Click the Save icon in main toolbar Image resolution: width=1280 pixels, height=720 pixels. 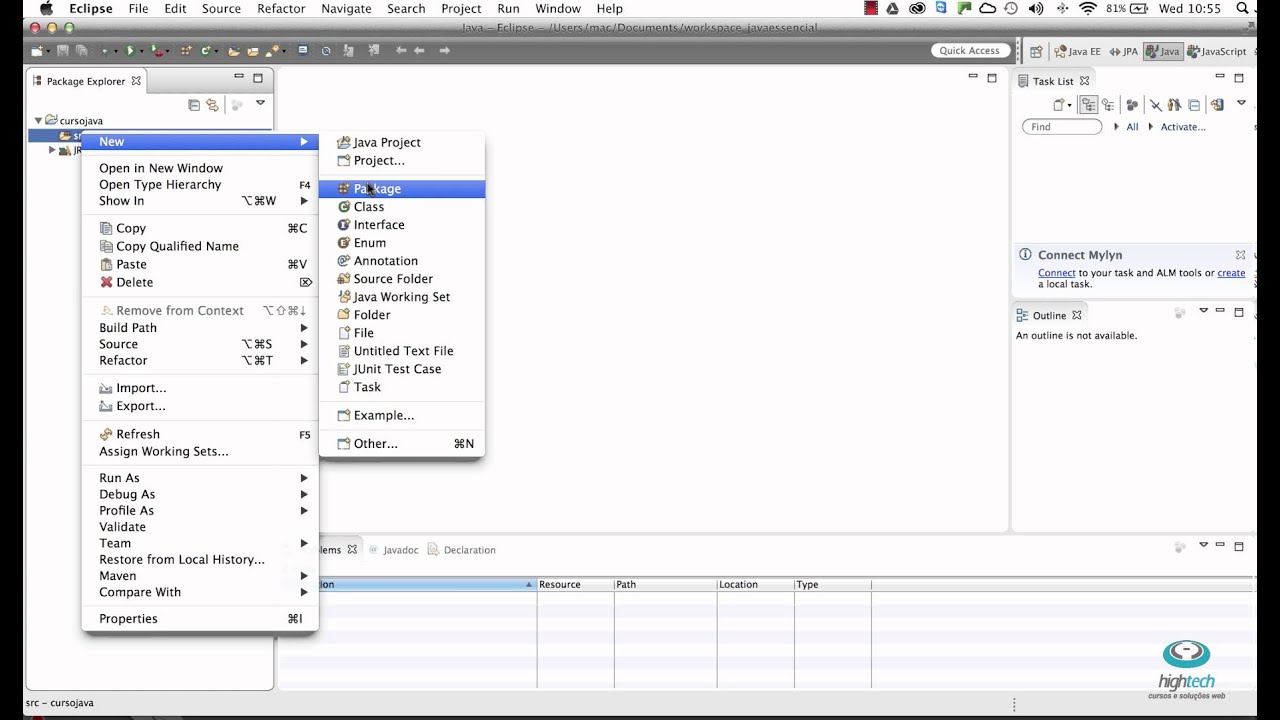[63, 50]
